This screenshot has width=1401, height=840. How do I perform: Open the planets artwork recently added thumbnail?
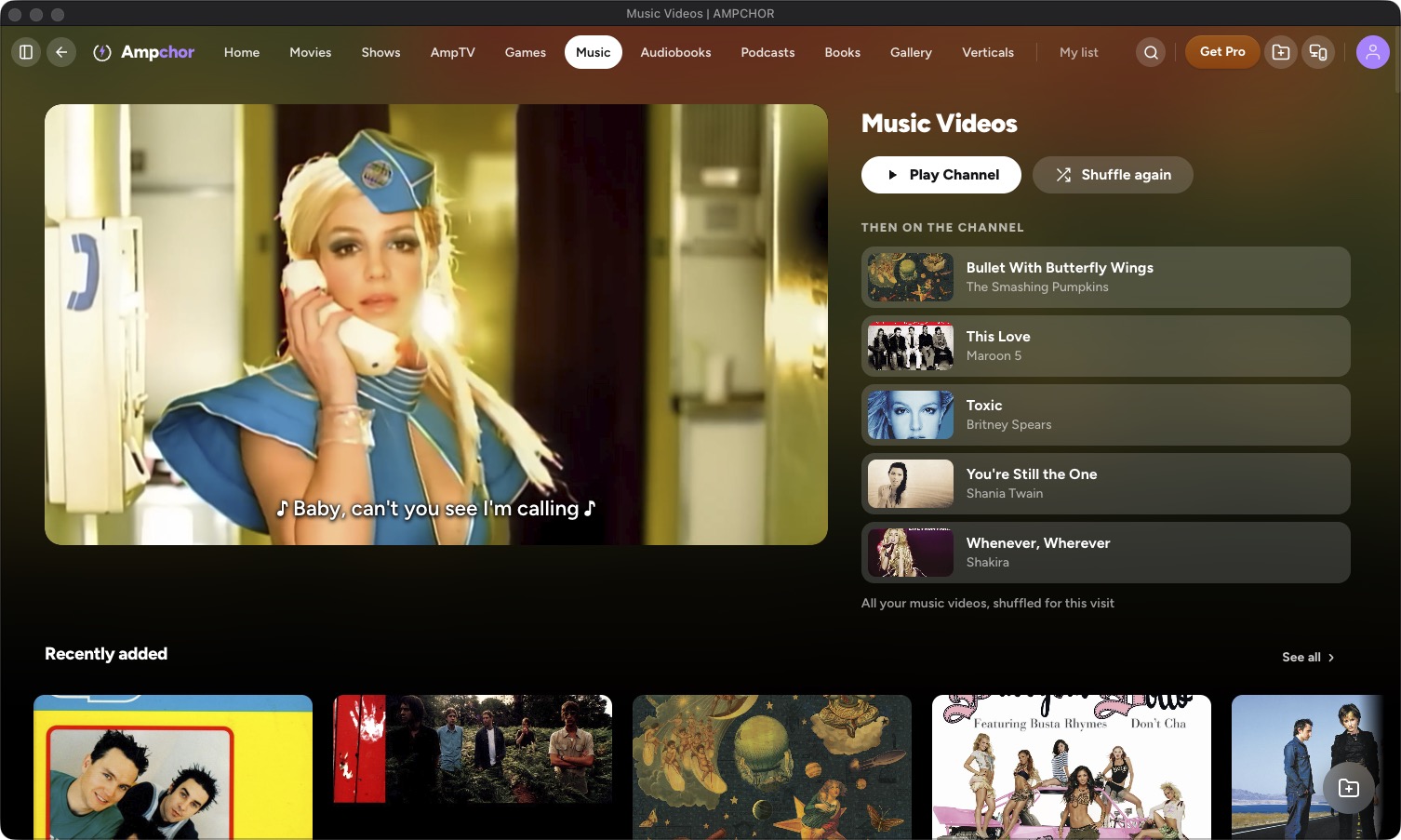[772, 767]
